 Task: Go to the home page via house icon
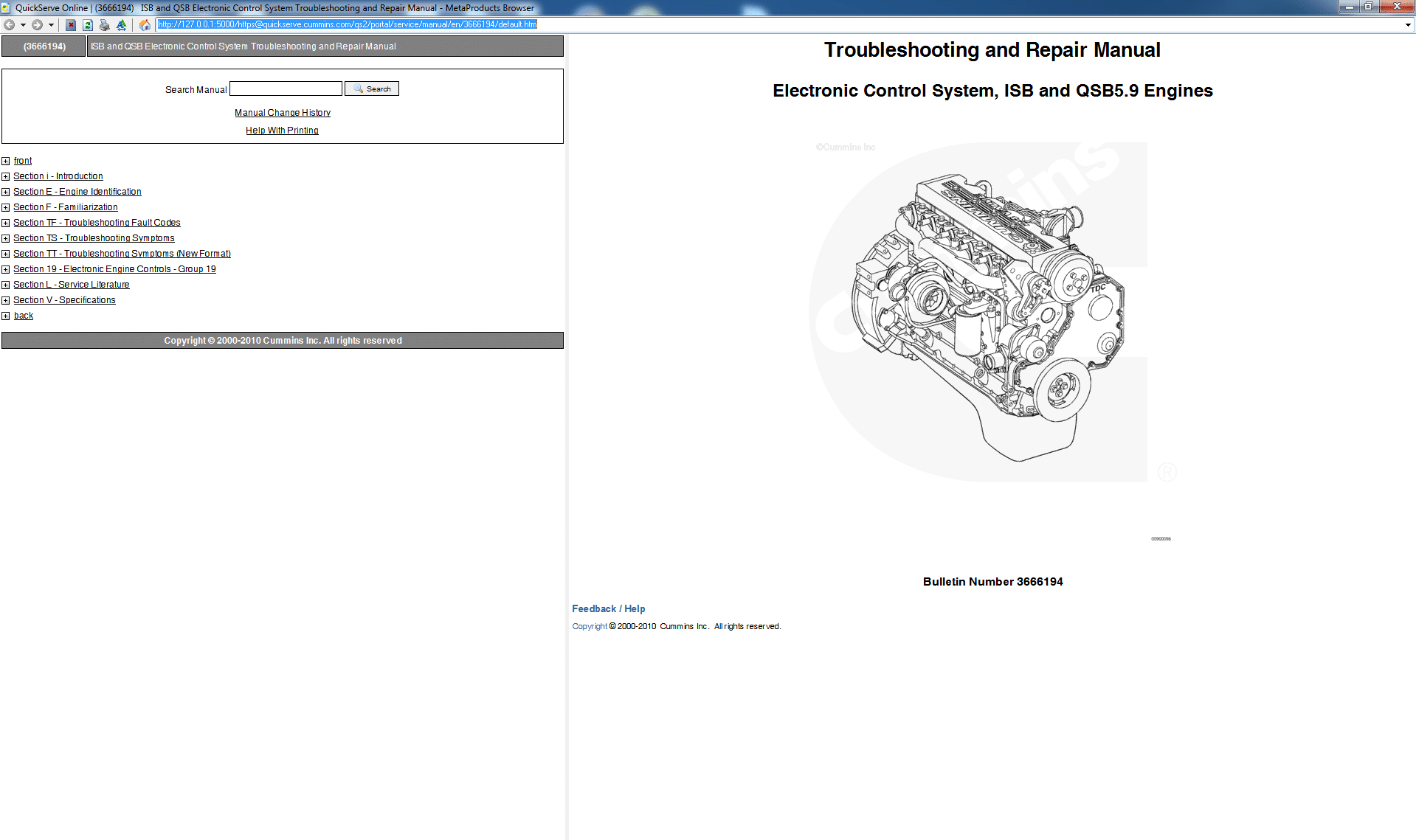point(145,25)
